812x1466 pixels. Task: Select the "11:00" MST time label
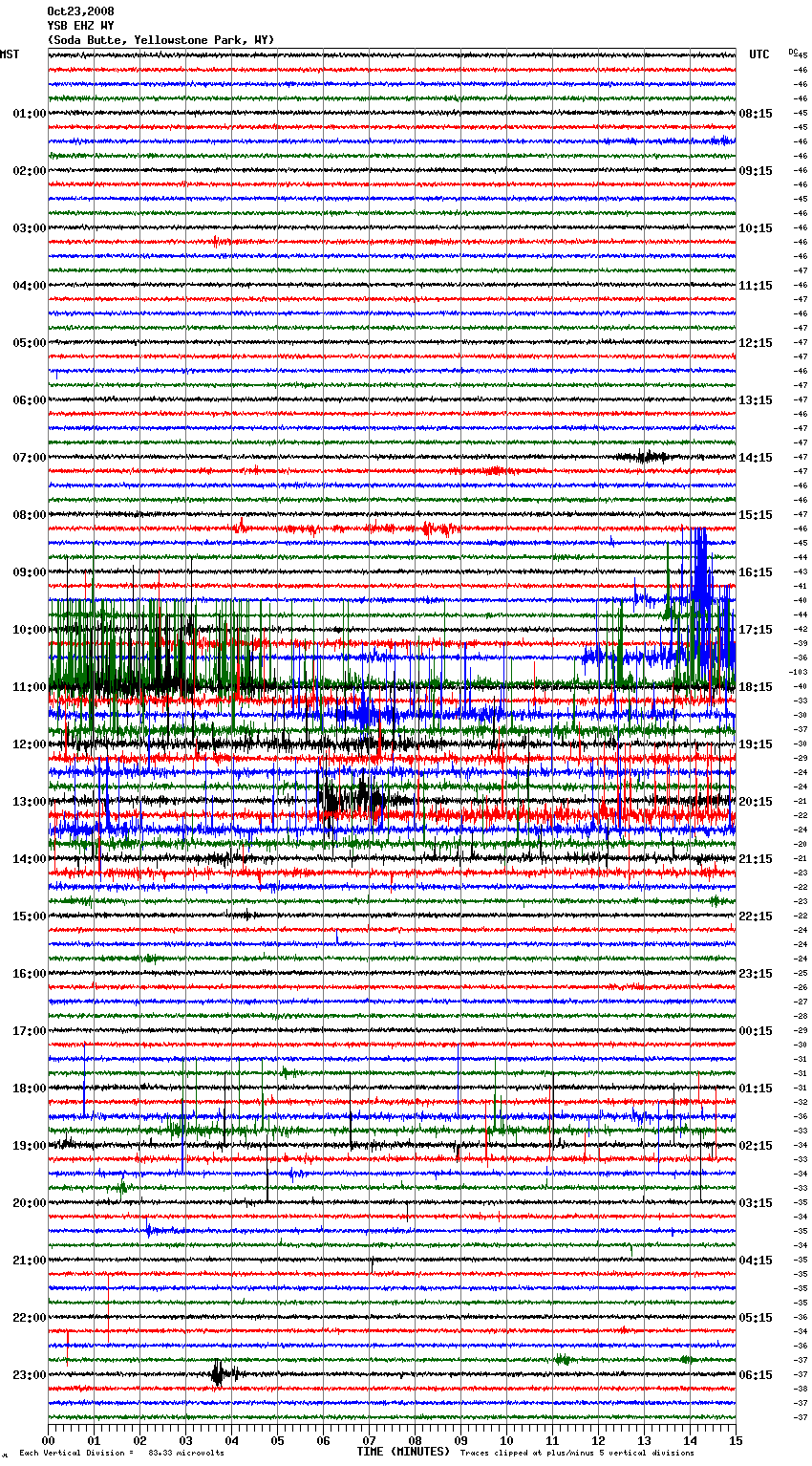point(30,687)
